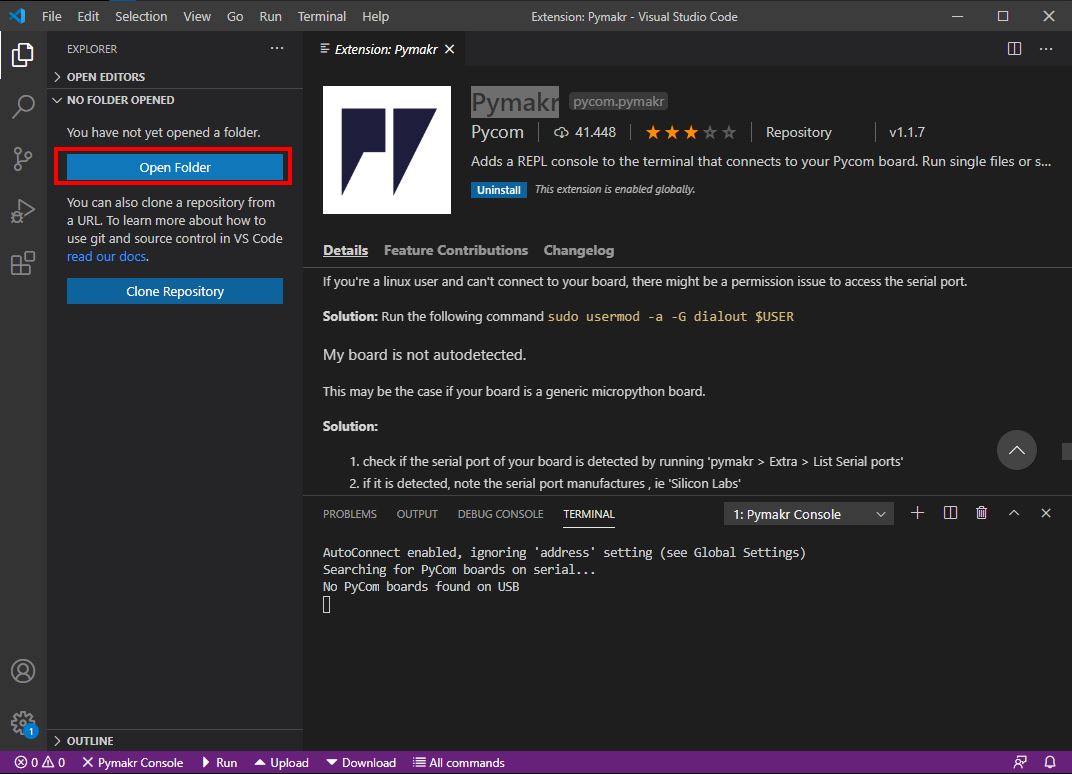This screenshot has height=774, width=1072.
Task: Click the details view scrollbar thumb
Action: (1067, 451)
